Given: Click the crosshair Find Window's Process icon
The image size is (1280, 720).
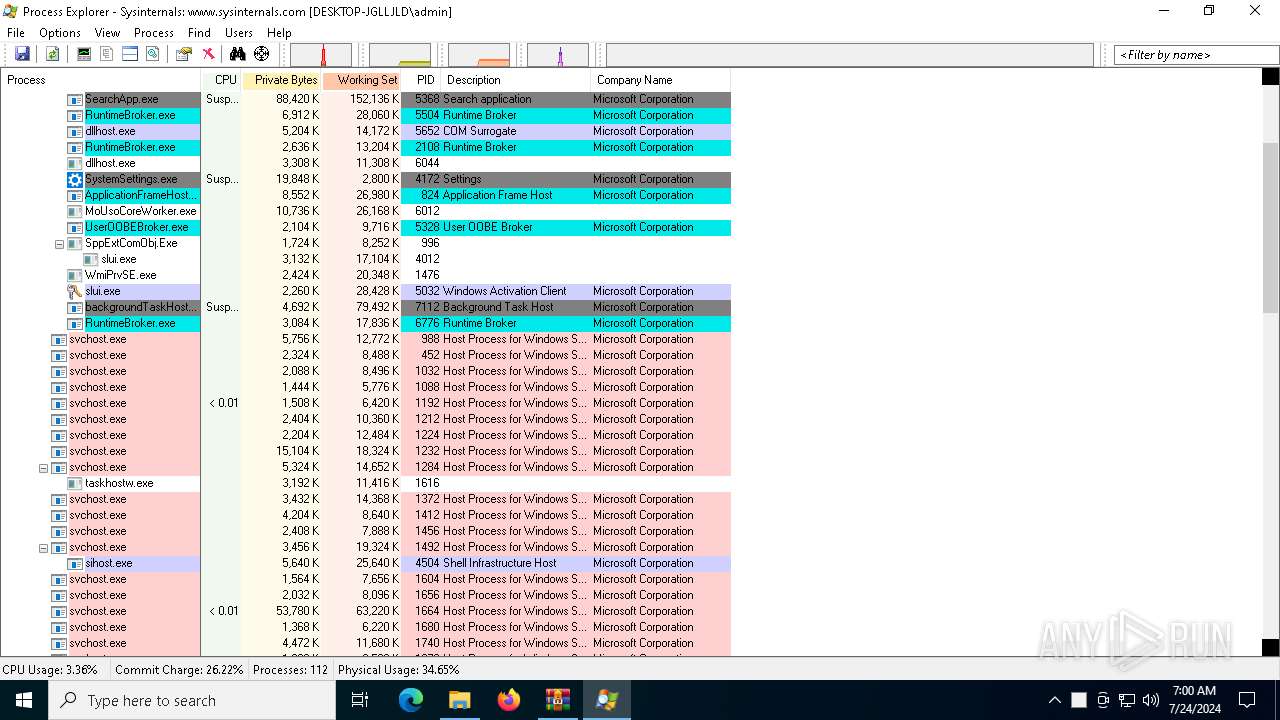Looking at the screenshot, I should click(x=262, y=54).
